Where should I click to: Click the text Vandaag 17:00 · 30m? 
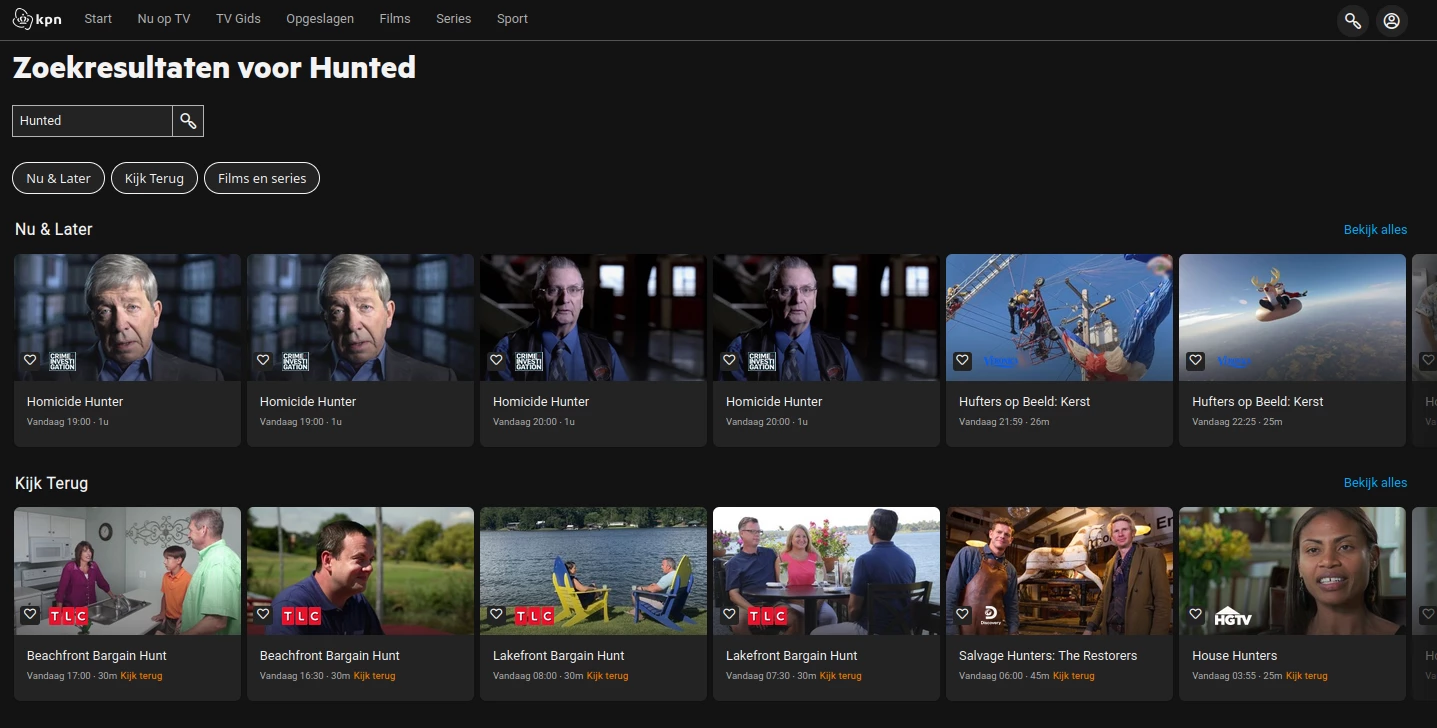(72, 676)
